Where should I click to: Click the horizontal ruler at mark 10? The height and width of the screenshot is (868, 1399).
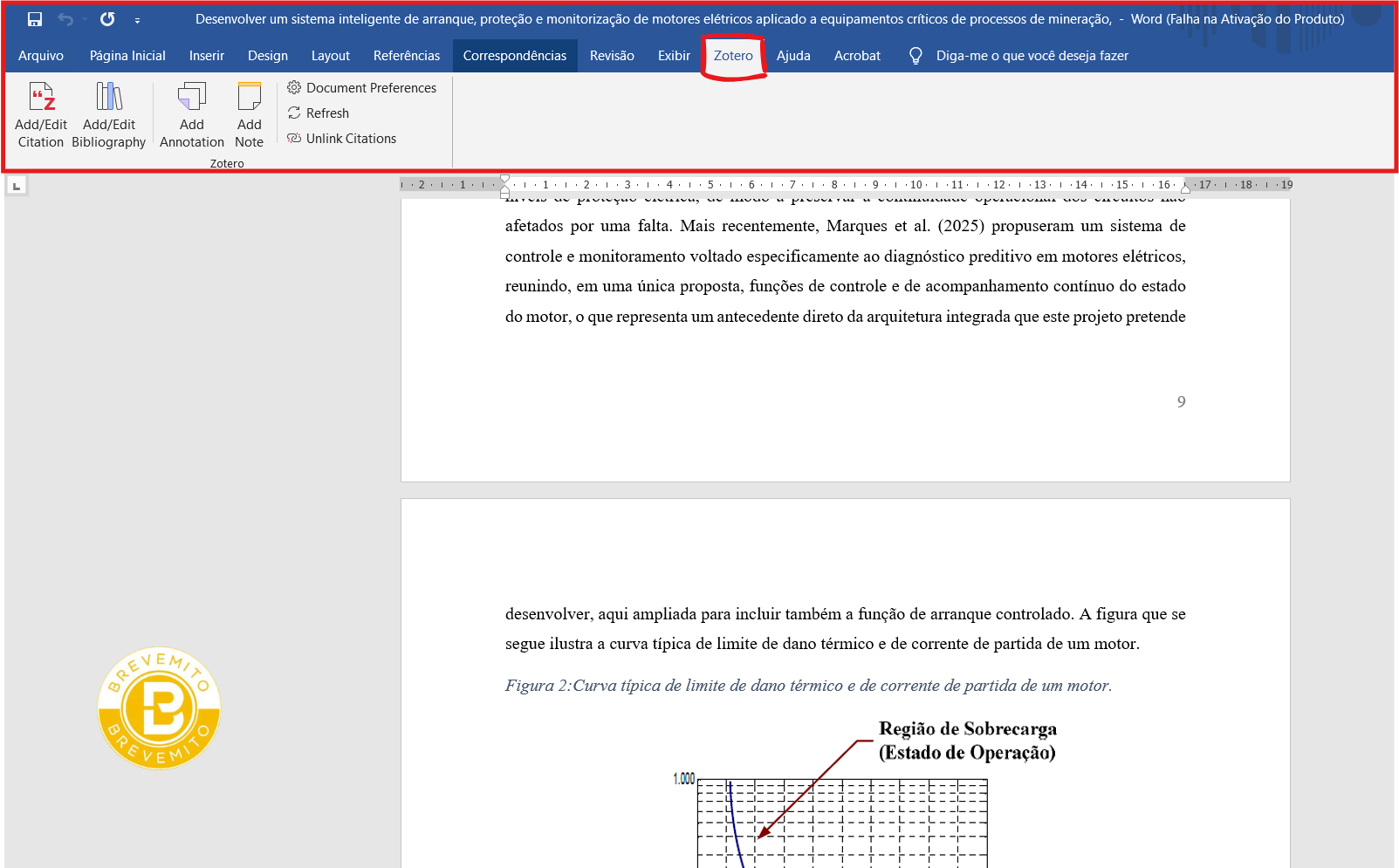(916, 185)
